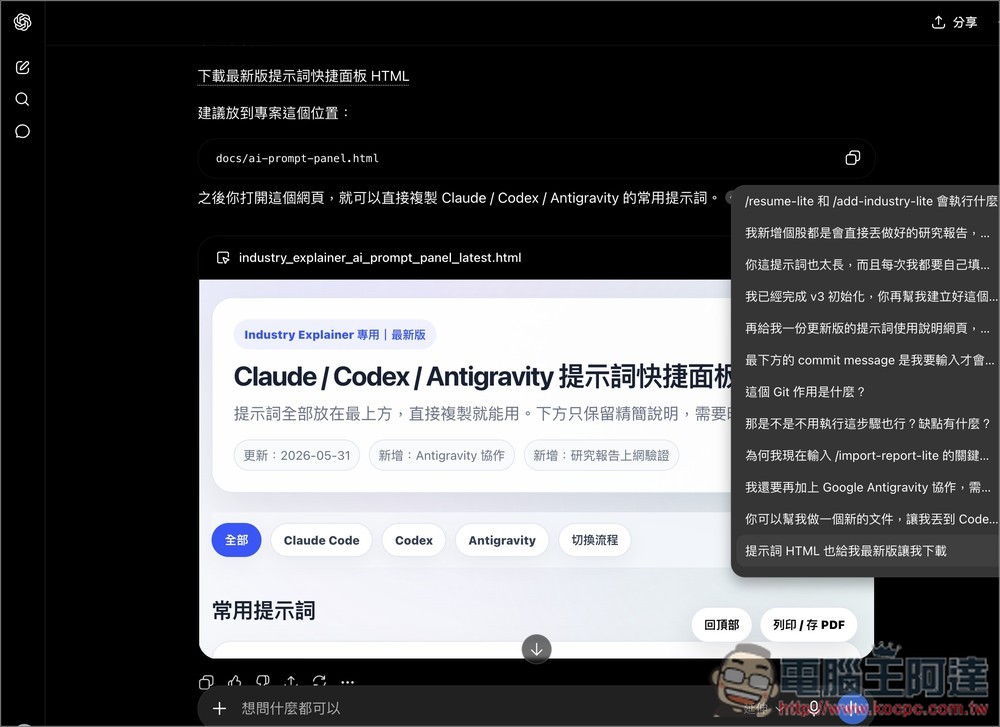
Task: Click the blue voice mode button
Action: pos(853,709)
